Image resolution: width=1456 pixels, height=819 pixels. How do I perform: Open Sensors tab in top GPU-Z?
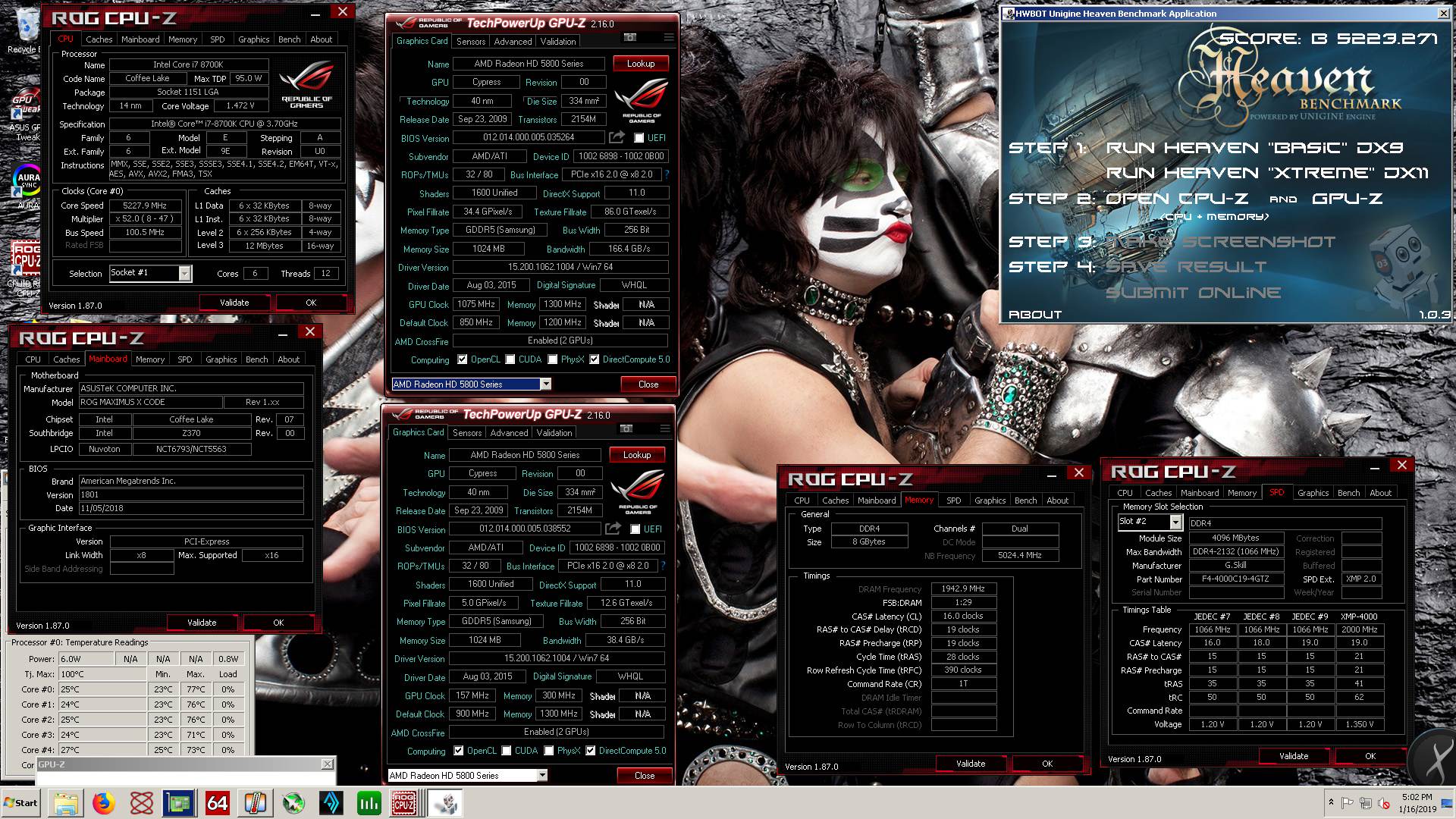(x=470, y=42)
